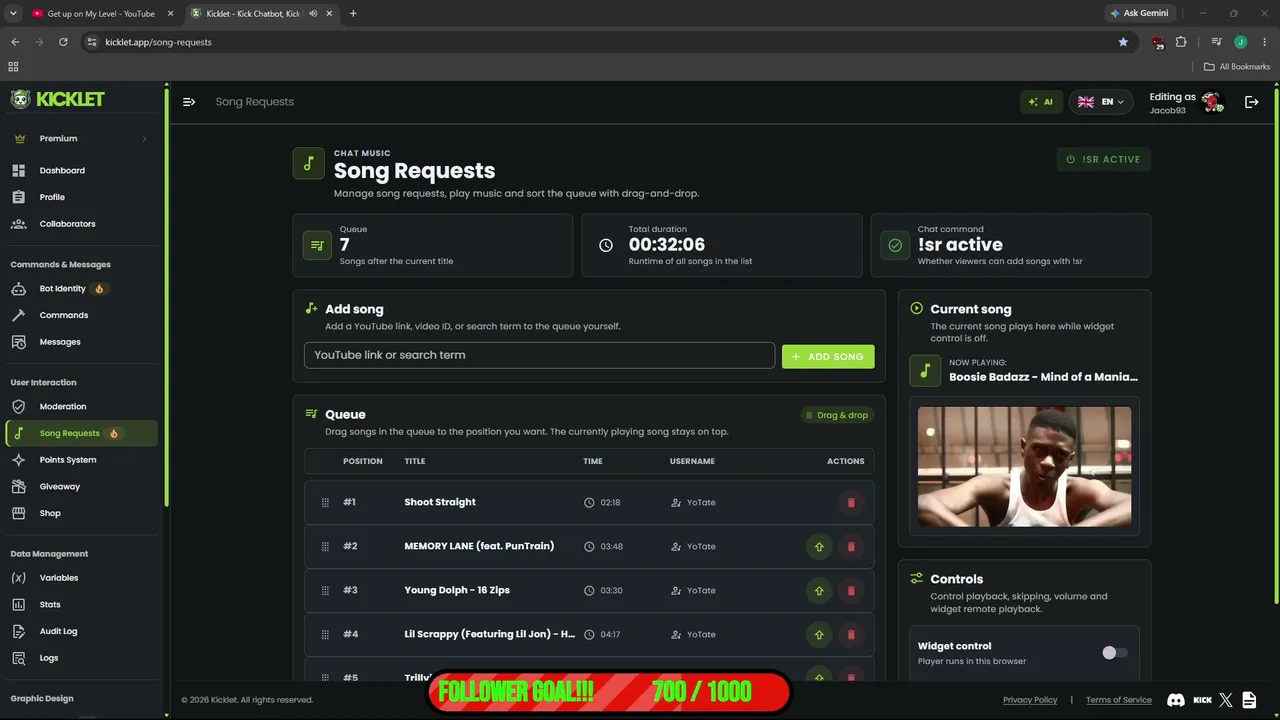The width and height of the screenshot is (1280, 720).
Task: Open the Points System page
Action: (x=68, y=460)
